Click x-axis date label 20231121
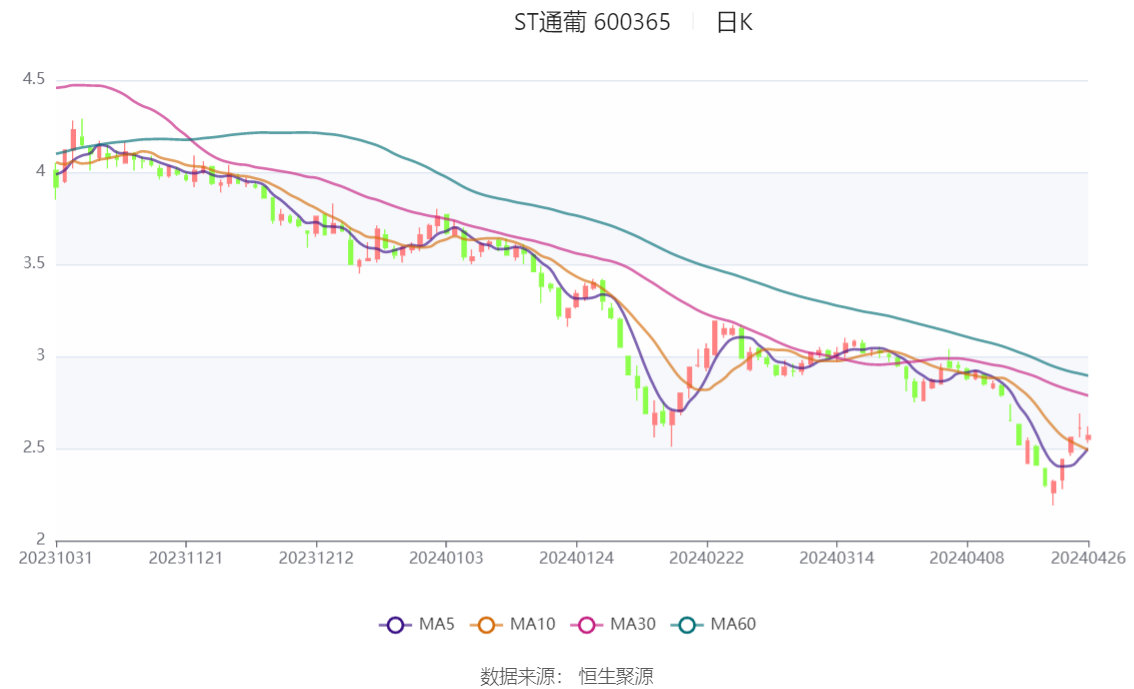 tap(186, 558)
